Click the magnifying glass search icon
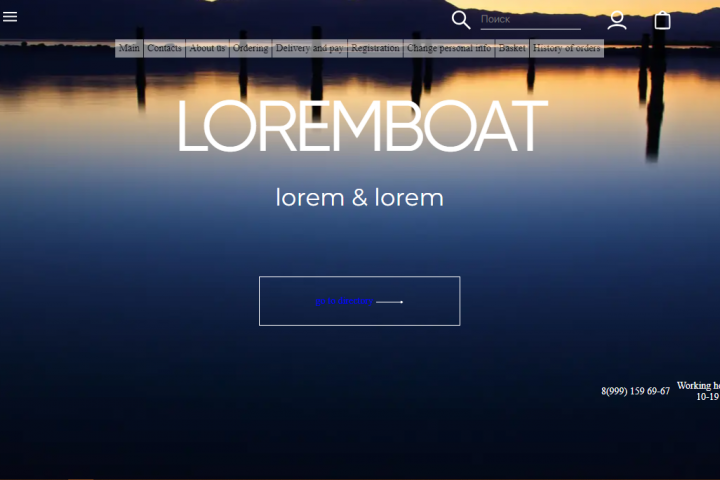 tap(461, 20)
